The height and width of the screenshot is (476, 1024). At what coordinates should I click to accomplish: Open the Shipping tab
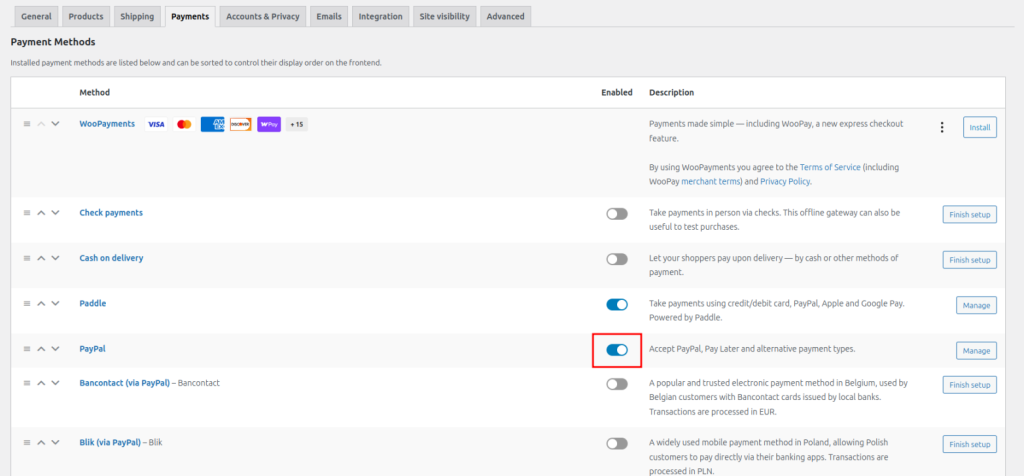pyautogui.click(x=137, y=16)
